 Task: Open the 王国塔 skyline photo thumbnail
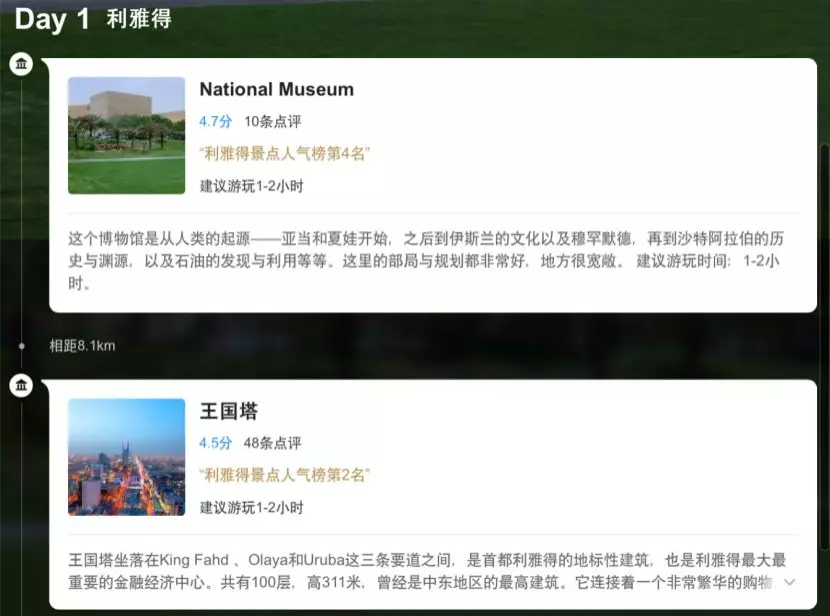click(x=127, y=457)
